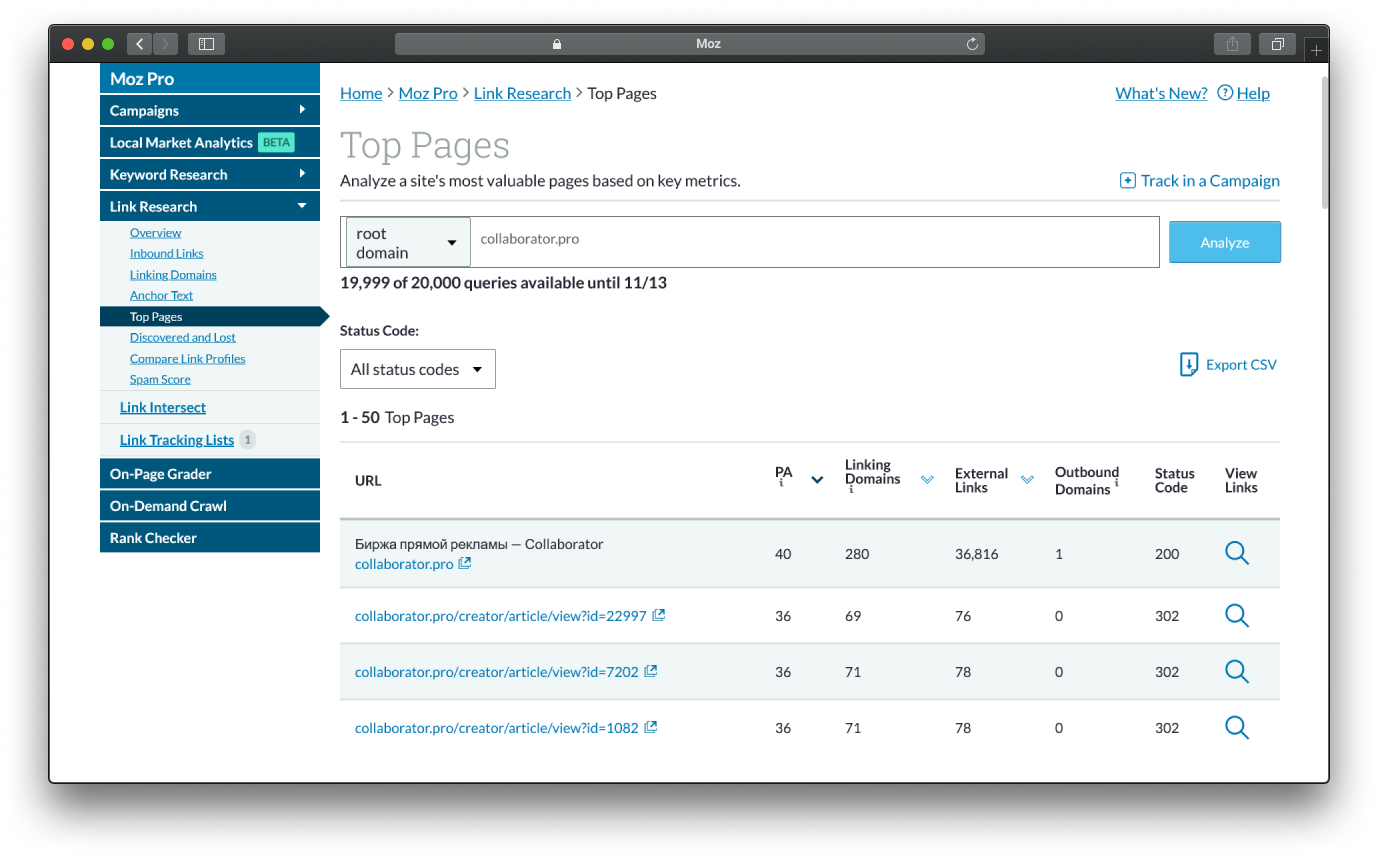Reload the page with the refresh icon
Viewport: 1378px width, 856px height.
pos(972,44)
